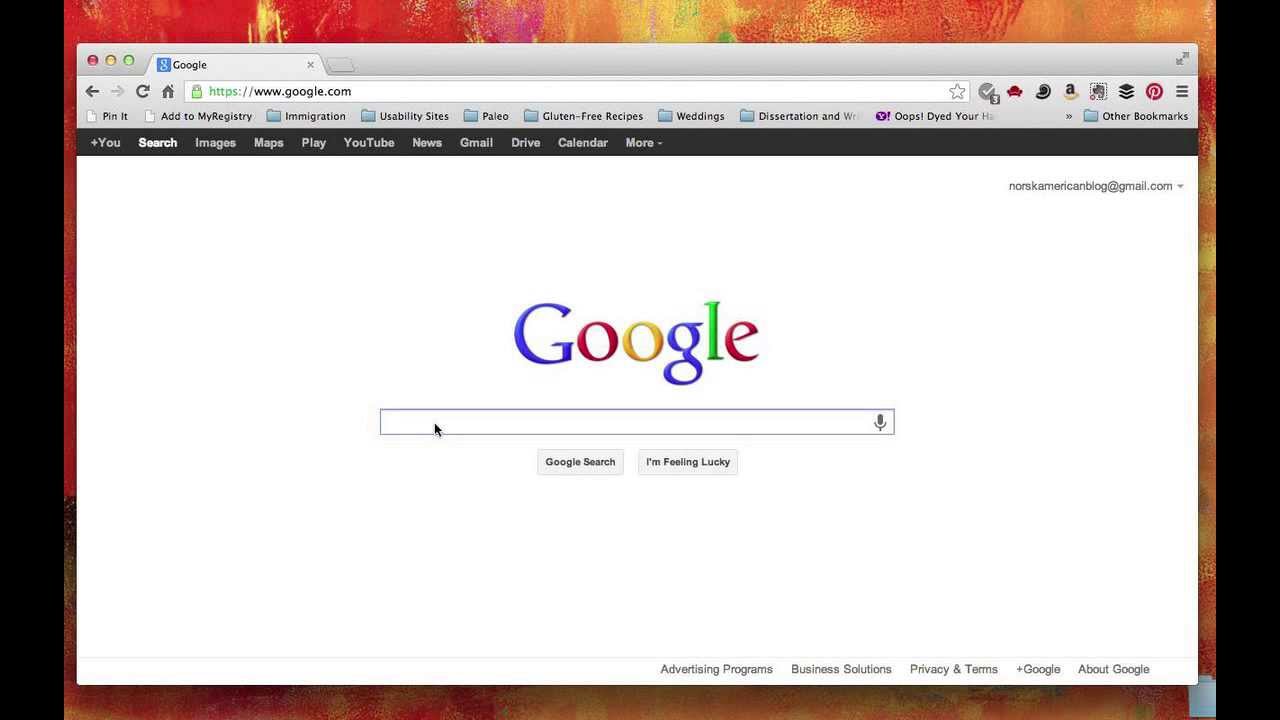Open a new tab with the blank tab button
The width and height of the screenshot is (1280, 720).
340,65
